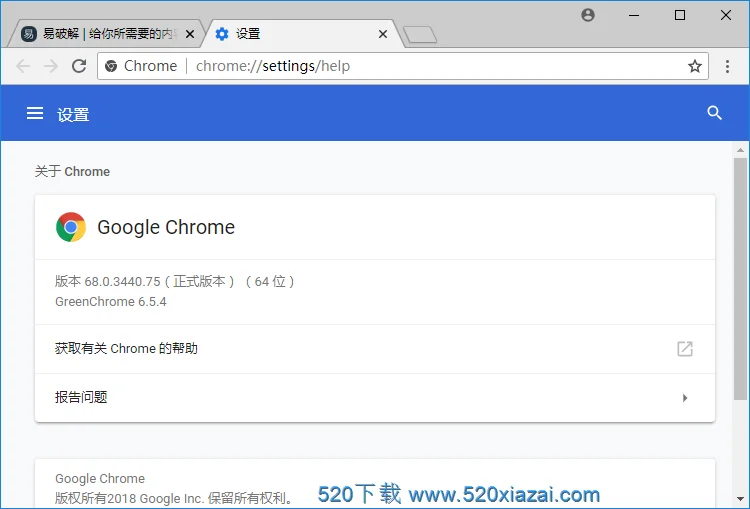Maximize the Chrome window
750x509 pixels.
point(680,15)
